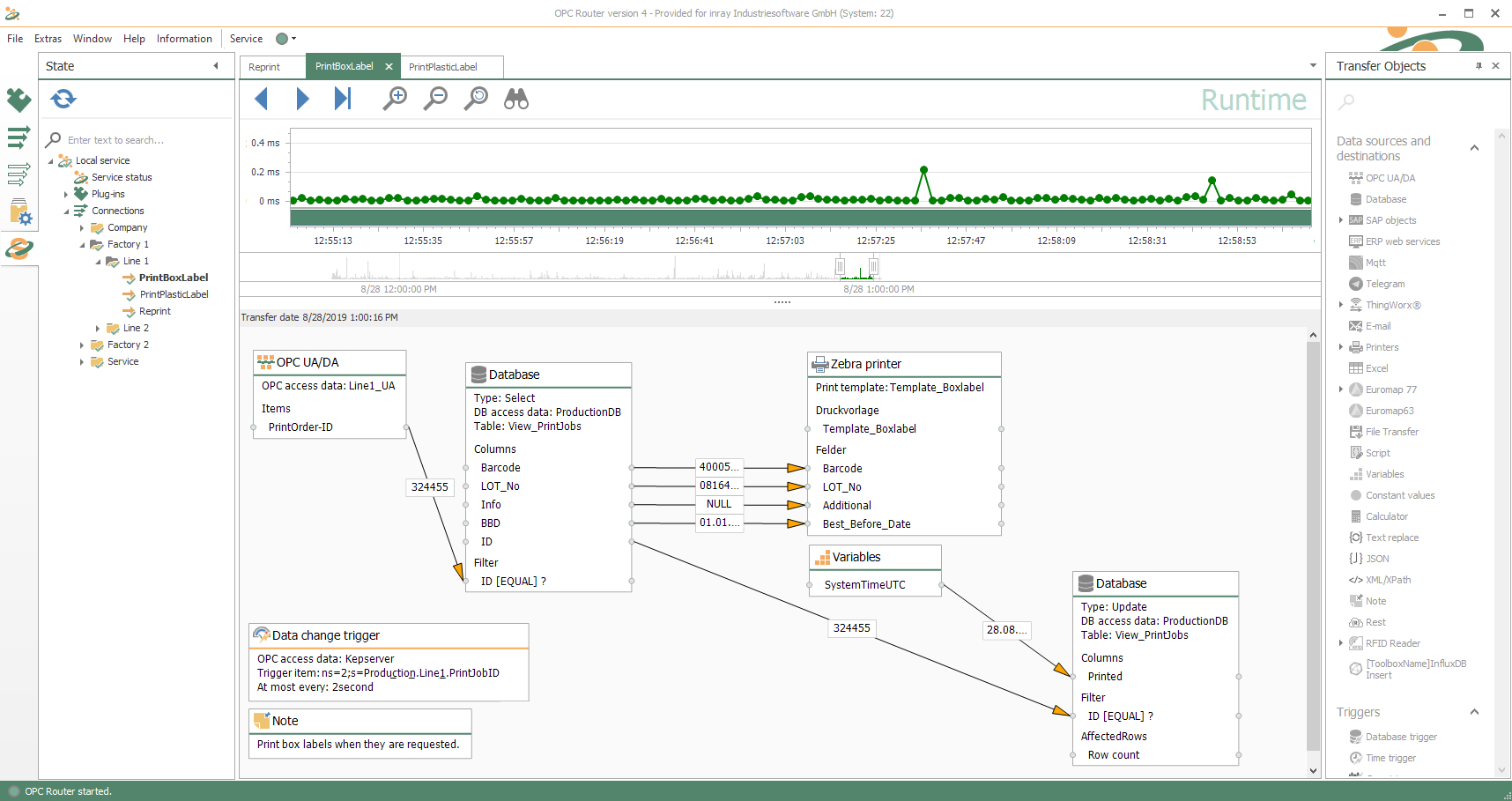Open the binoculars search tool
The height and width of the screenshot is (801, 1512).
tap(516, 99)
